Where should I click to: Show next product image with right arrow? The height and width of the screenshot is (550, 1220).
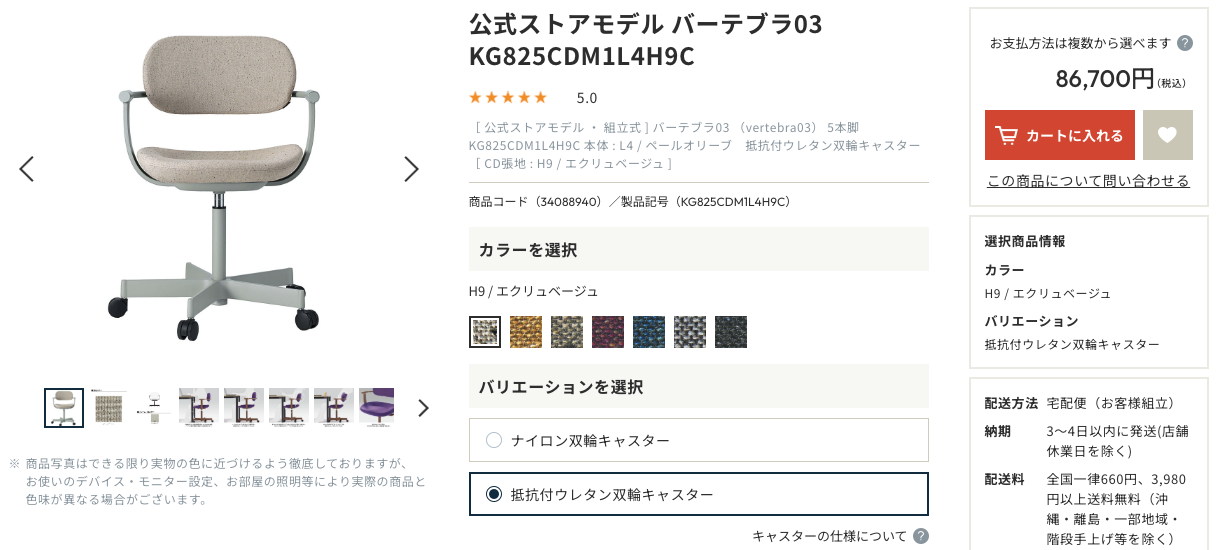pyautogui.click(x=411, y=169)
